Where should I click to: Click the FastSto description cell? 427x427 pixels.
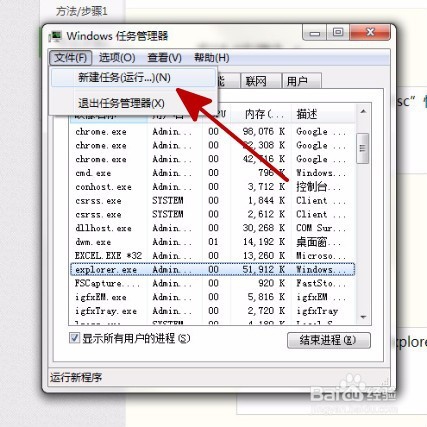[x=321, y=283]
